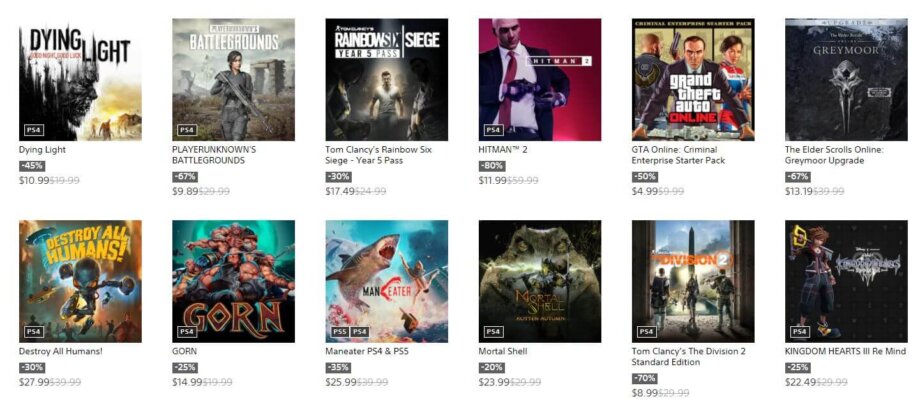Viewport: 918px width, 420px height.
Task: Click the PS4 badge on the Mortal Shell cover
Action: point(493,332)
